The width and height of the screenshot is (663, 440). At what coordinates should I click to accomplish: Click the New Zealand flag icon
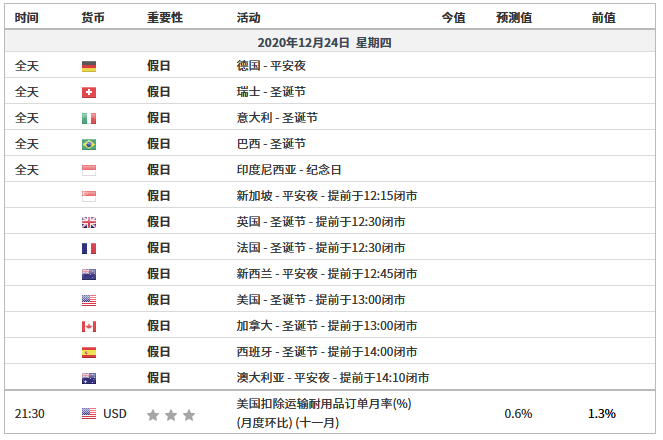[x=89, y=274]
